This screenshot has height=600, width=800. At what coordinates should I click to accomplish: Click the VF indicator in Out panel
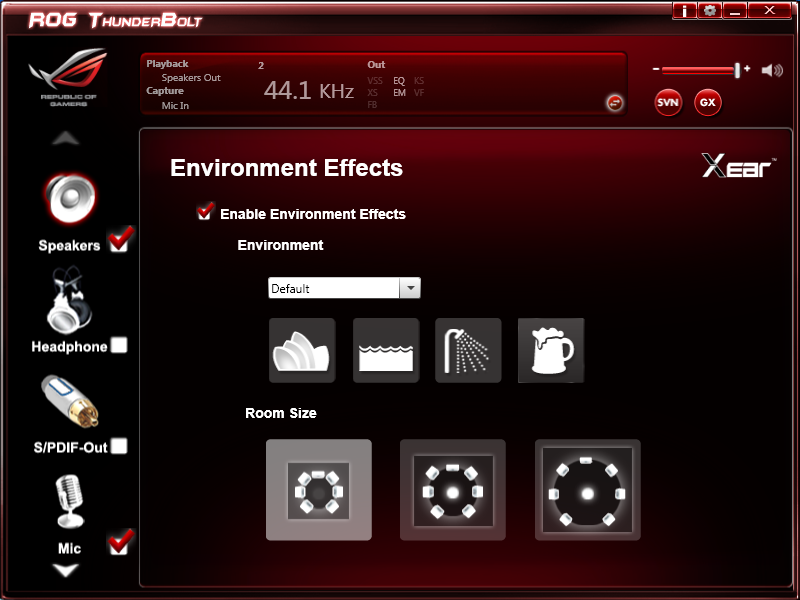[x=419, y=93]
